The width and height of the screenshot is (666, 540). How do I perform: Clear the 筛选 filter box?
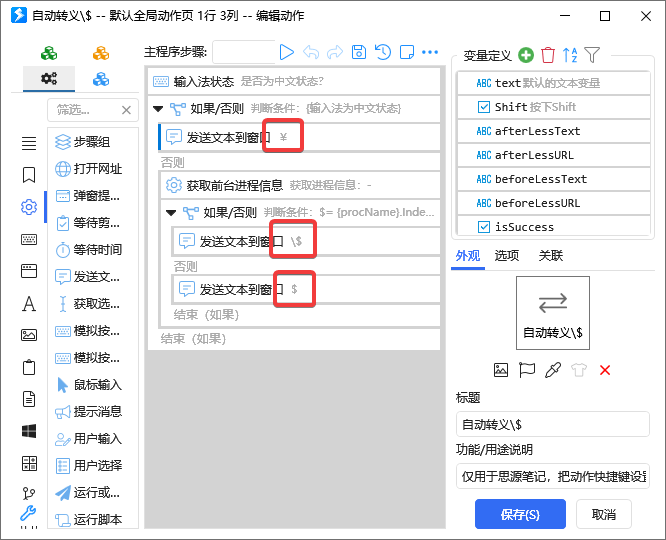[126, 110]
